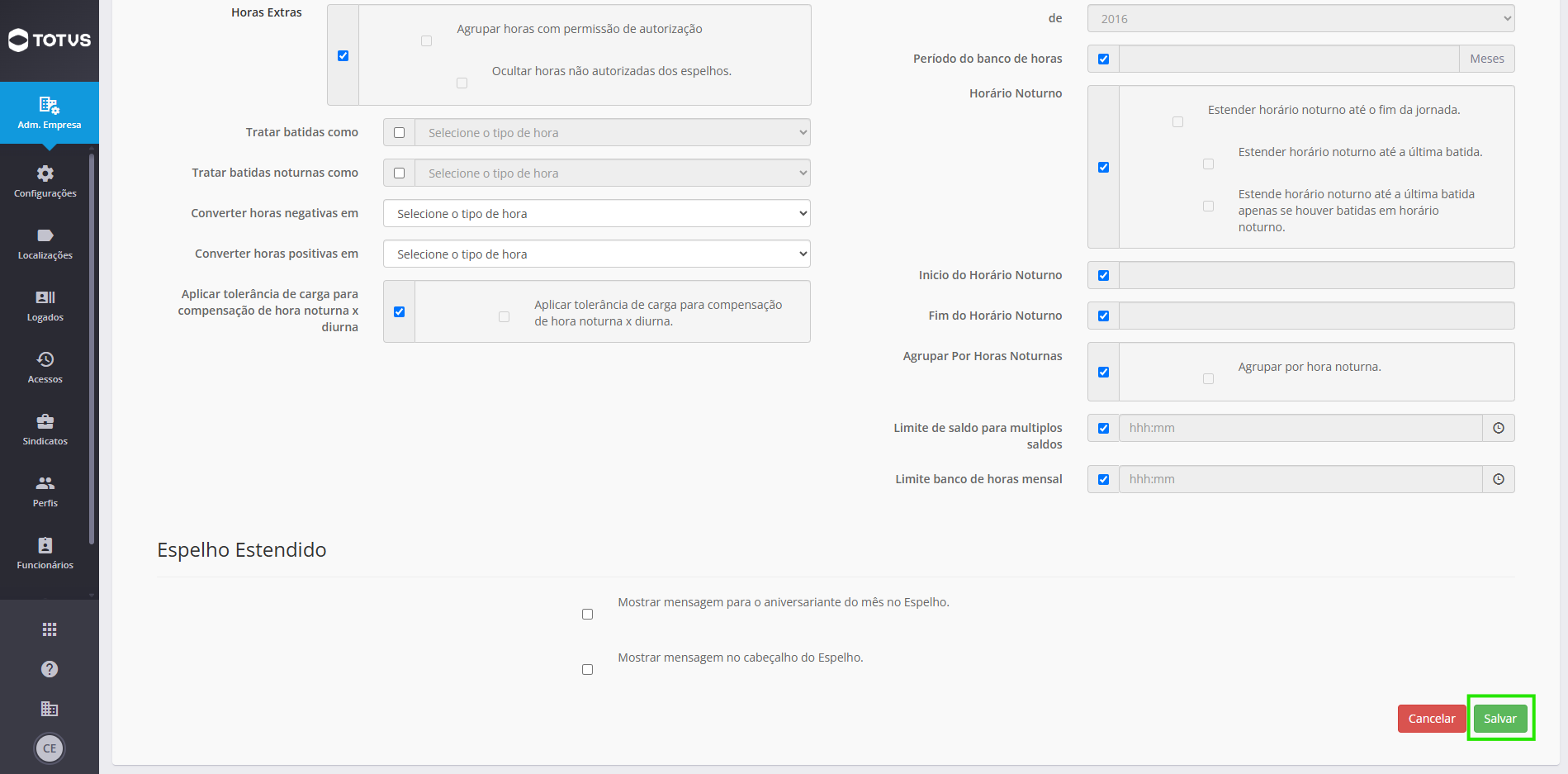This screenshot has width=1568, height=774.
Task: Open the Configurações gear icon
Action: pos(45,173)
